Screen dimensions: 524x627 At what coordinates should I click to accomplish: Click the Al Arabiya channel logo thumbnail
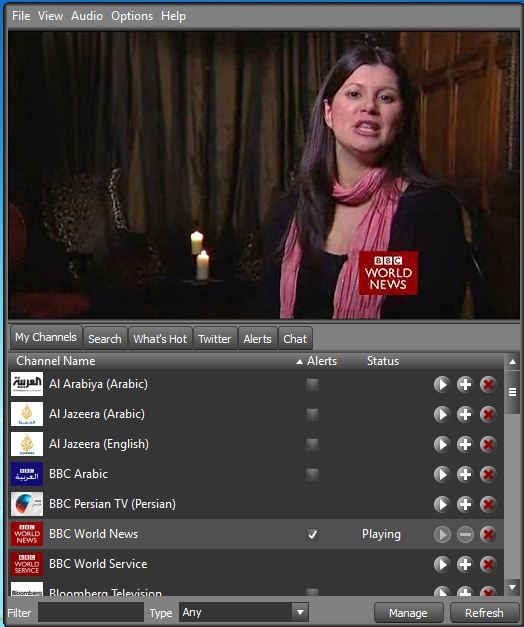click(27, 384)
